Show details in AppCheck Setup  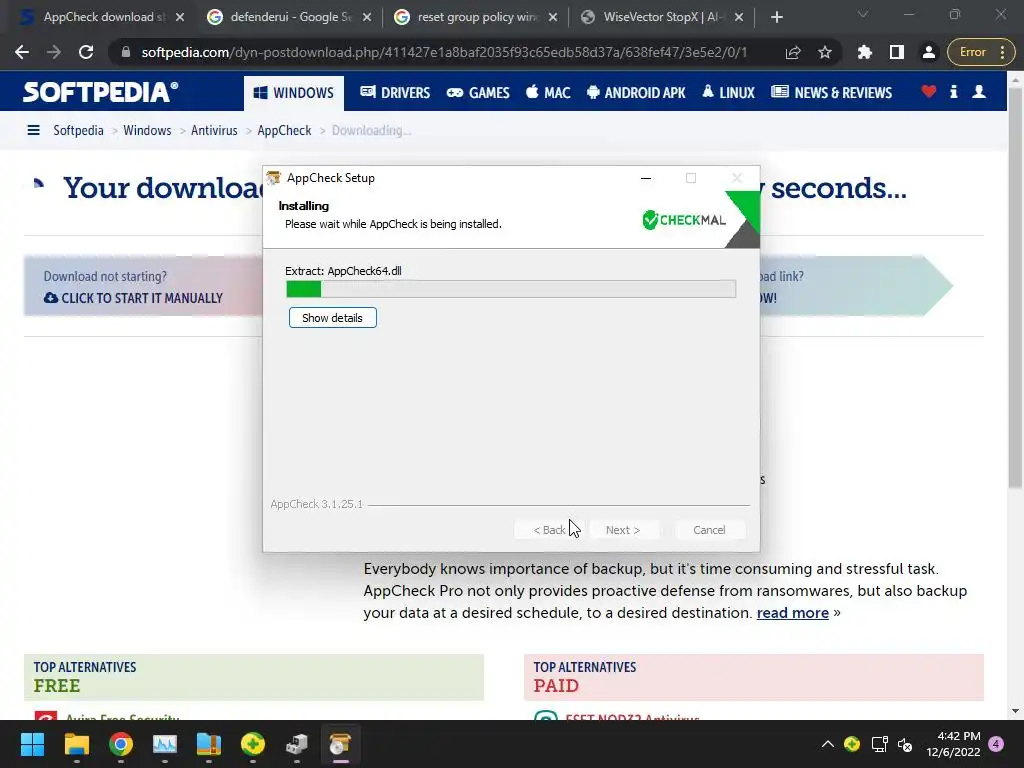(332, 318)
